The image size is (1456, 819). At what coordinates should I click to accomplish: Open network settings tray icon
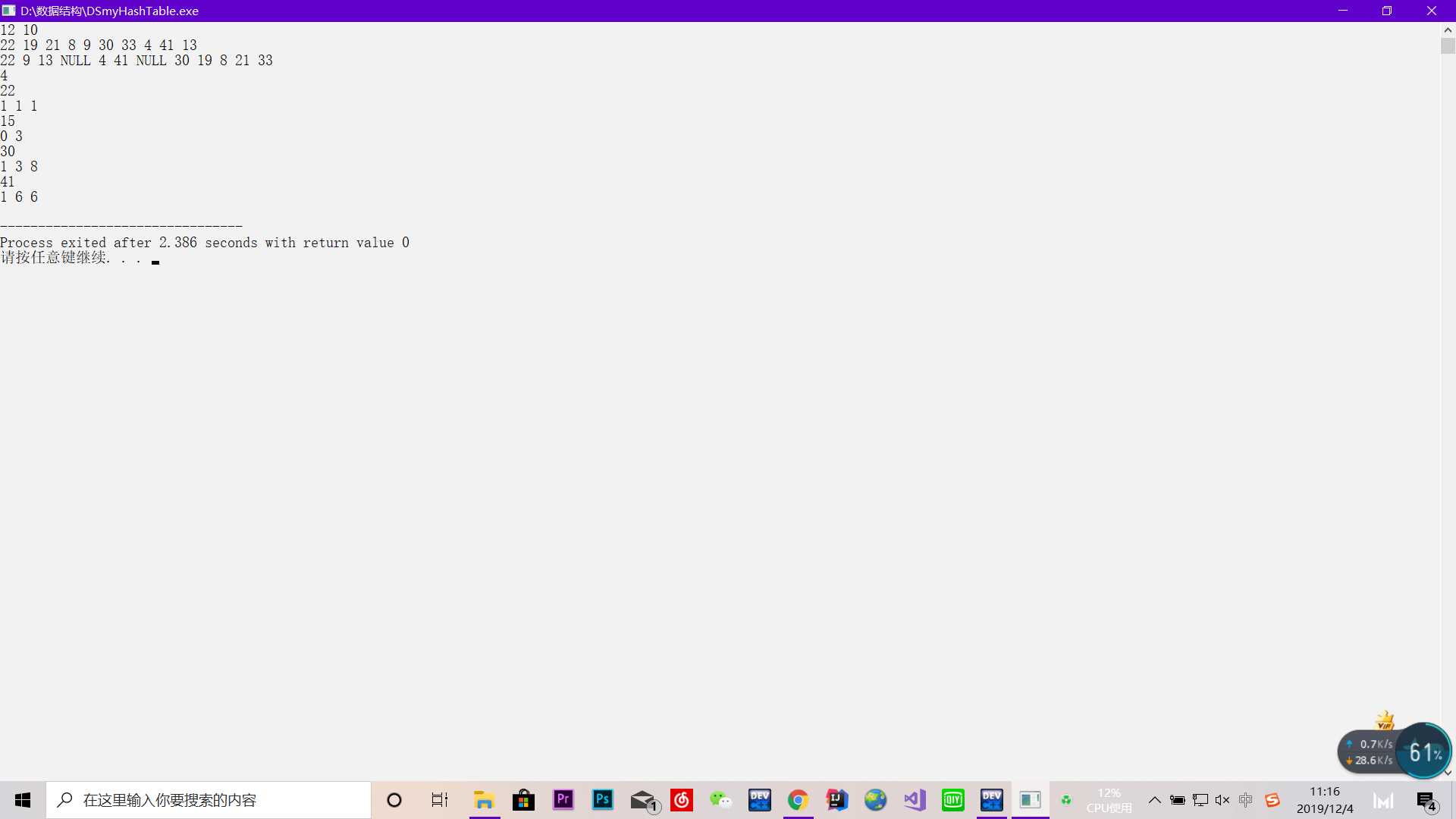pyautogui.click(x=1200, y=800)
